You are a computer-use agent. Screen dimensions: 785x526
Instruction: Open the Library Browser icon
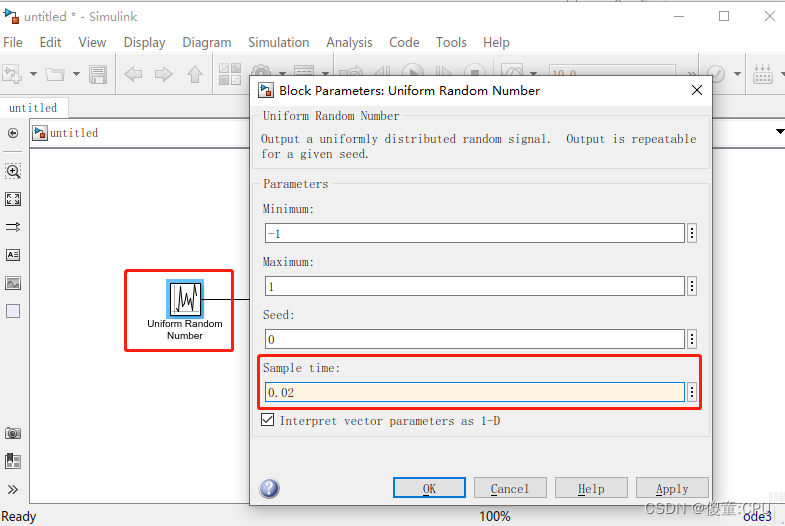tap(230, 74)
